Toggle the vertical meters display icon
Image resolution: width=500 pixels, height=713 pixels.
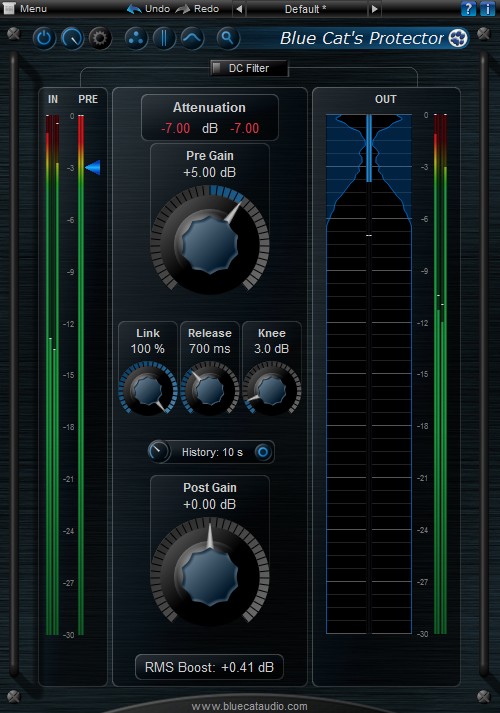pos(164,38)
